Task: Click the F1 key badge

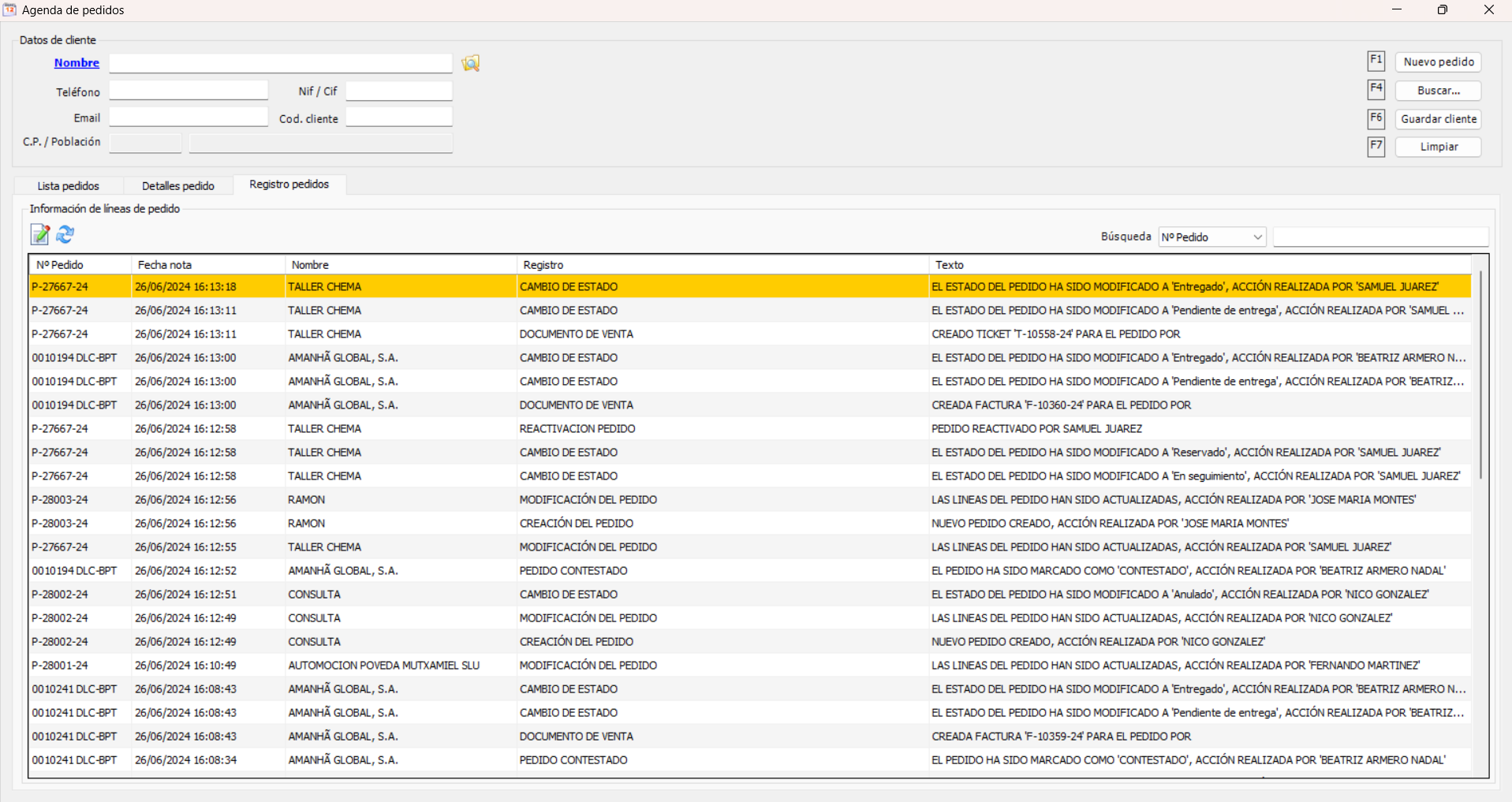Action: pyautogui.click(x=1376, y=60)
